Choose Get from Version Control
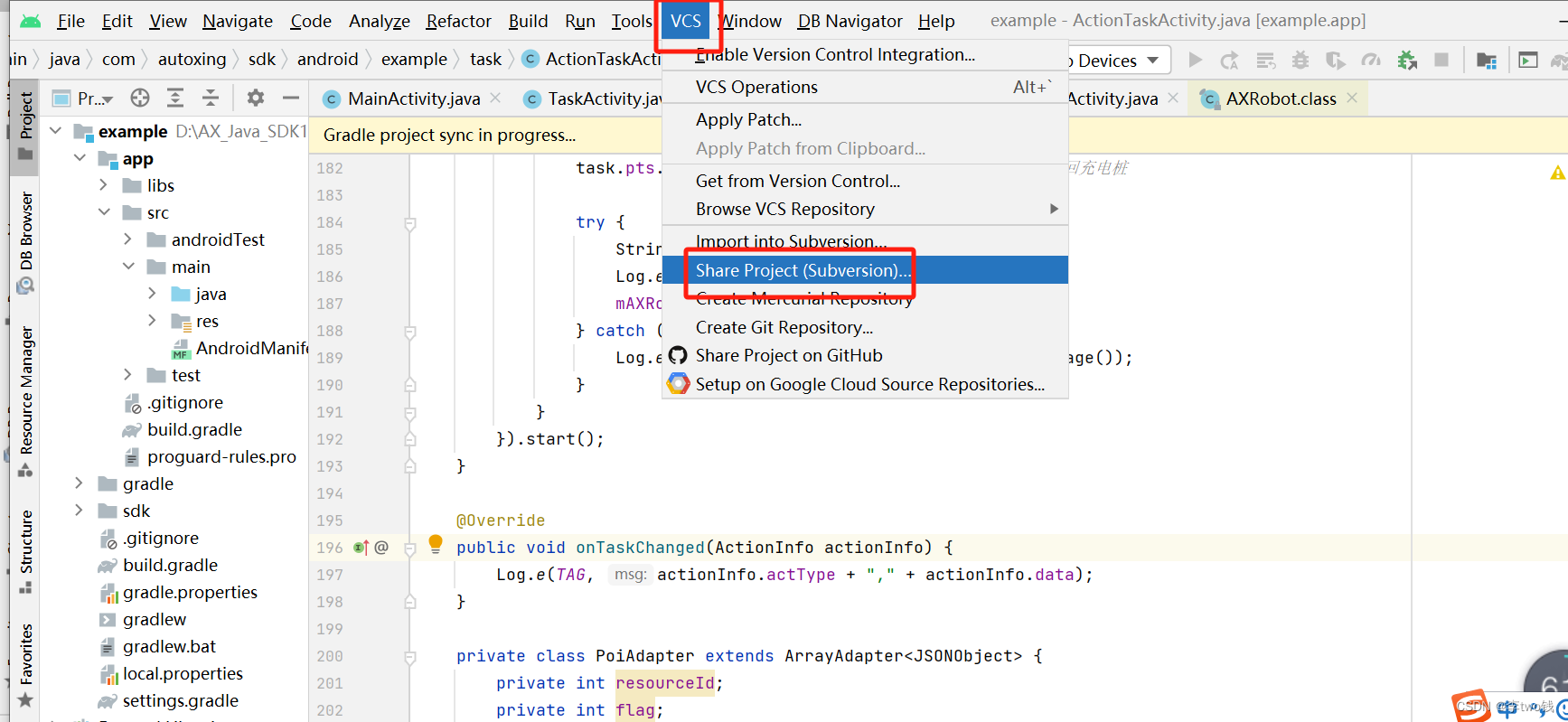 pos(865,181)
